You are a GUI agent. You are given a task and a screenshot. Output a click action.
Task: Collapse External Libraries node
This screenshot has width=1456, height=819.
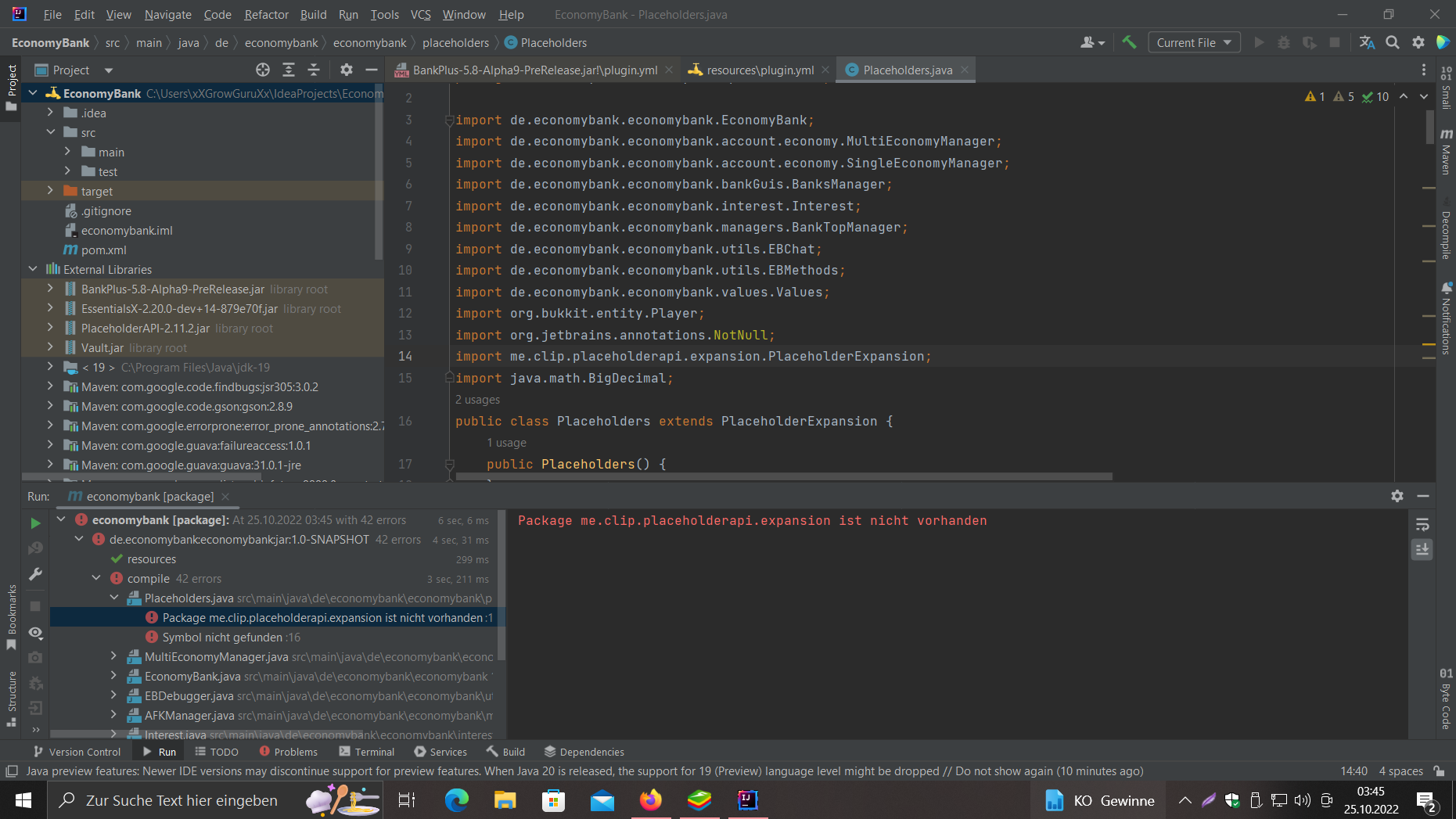click(x=33, y=269)
